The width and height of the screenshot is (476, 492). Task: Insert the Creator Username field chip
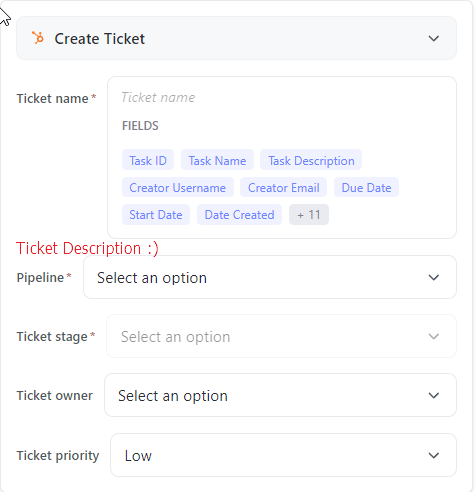click(x=178, y=187)
